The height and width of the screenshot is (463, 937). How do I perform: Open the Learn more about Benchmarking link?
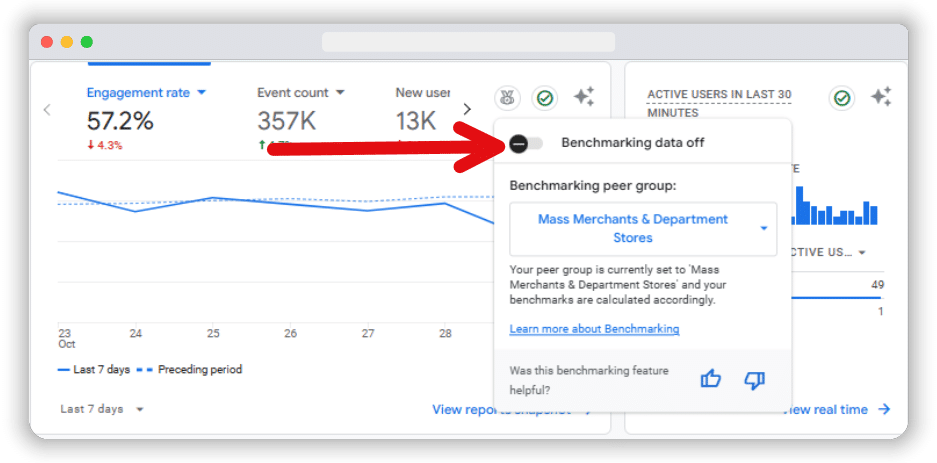594,329
